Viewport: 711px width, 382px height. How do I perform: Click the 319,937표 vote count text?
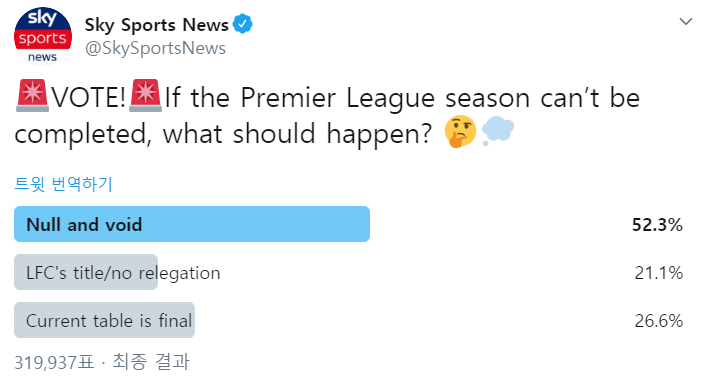pyautogui.click(x=54, y=362)
